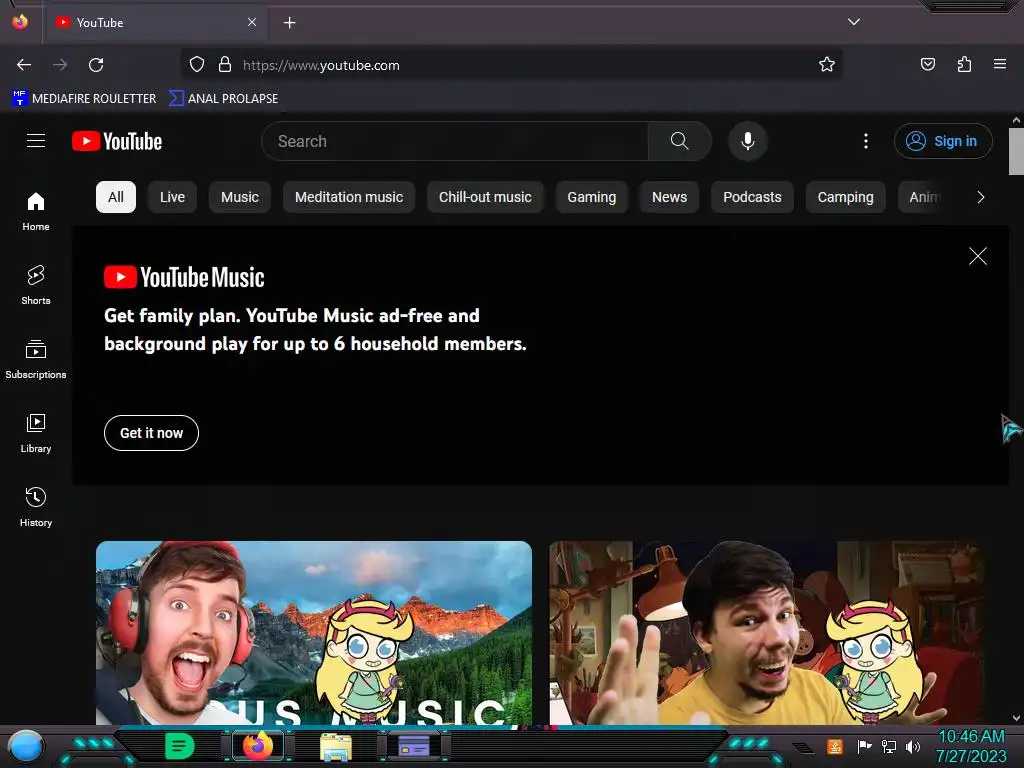
Task: Click the Get it now button
Action: point(152,433)
